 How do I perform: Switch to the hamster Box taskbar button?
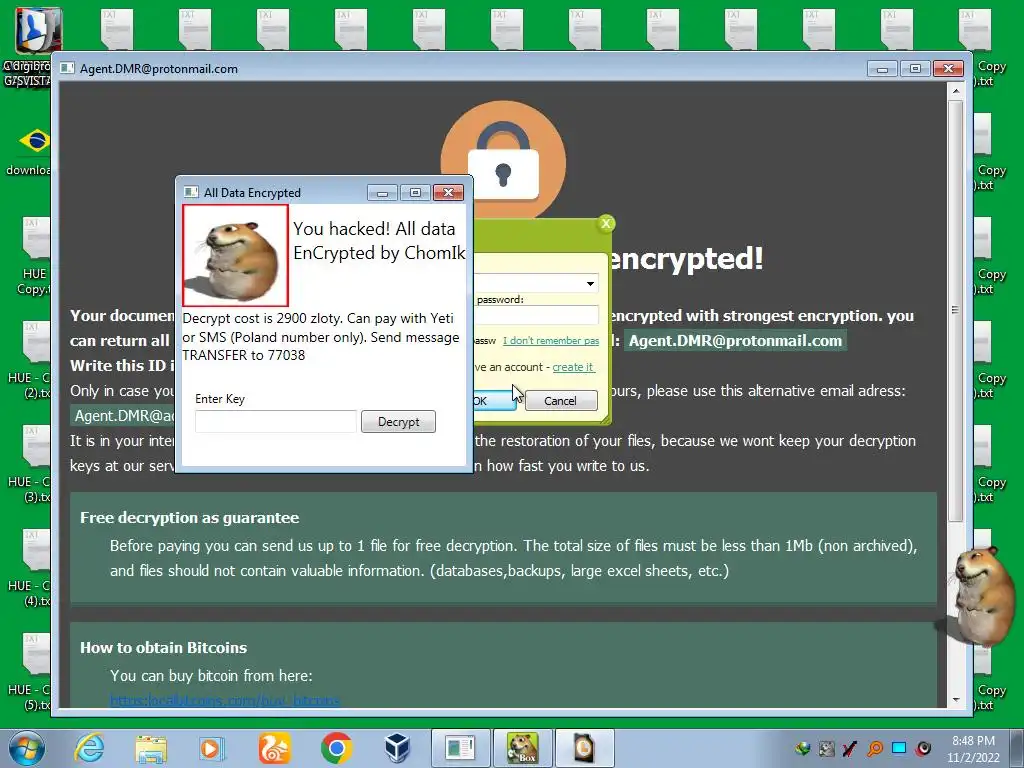coord(523,748)
